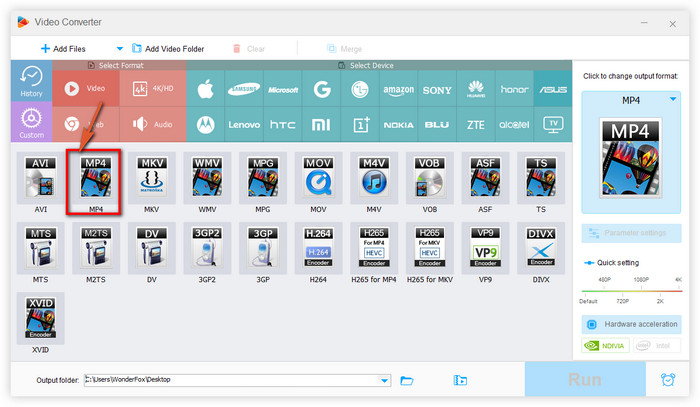This screenshot has height=407, width=700.
Task: Open Lenovo device profiles
Action: (244, 125)
